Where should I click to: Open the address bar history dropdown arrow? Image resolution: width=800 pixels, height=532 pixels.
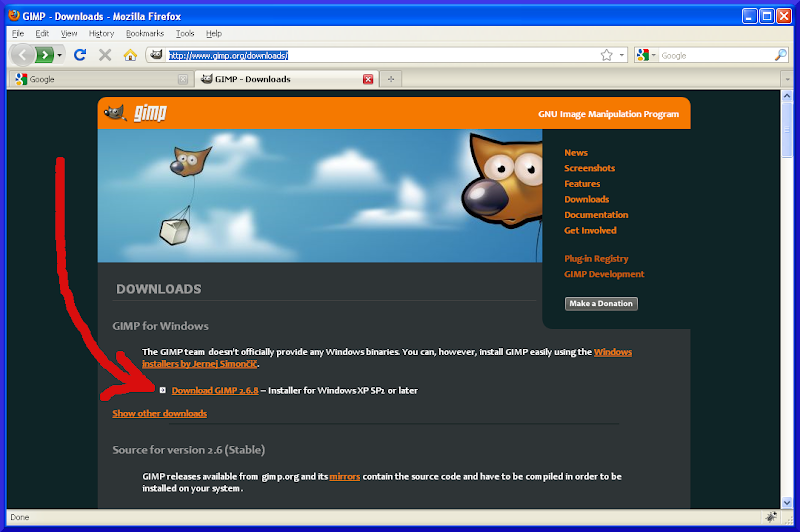(621, 55)
